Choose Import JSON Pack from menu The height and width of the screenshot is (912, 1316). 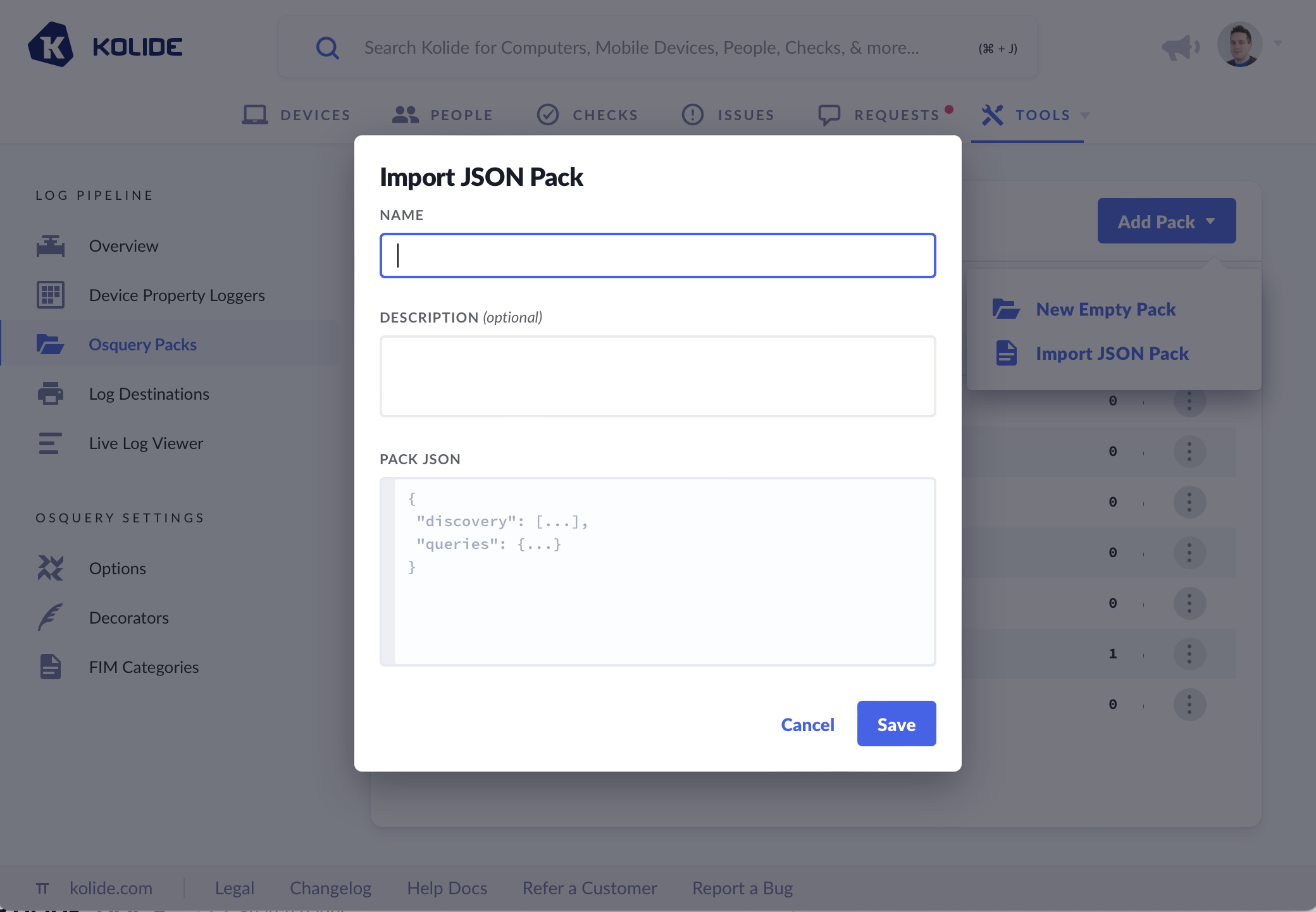pos(1112,354)
